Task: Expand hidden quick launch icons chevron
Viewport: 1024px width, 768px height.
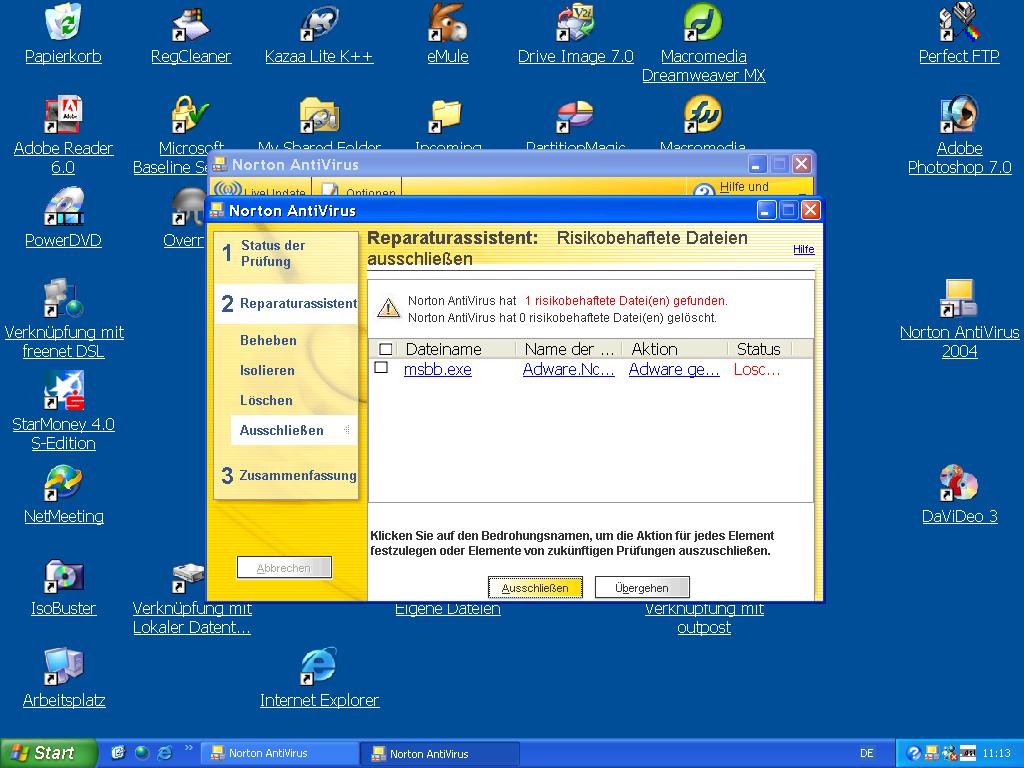Action: tap(189, 748)
